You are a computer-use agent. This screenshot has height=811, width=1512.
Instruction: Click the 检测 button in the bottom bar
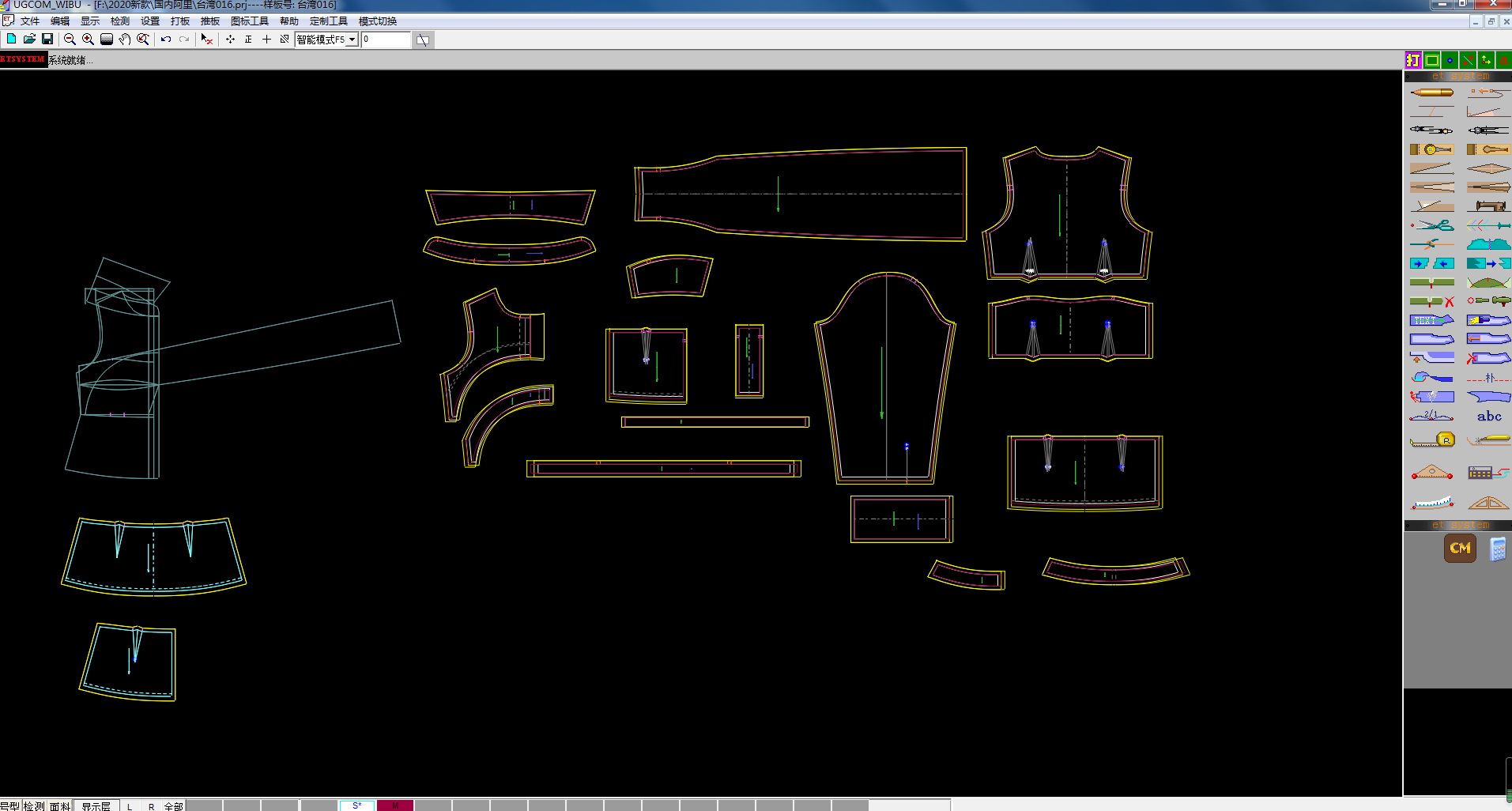point(34,806)
